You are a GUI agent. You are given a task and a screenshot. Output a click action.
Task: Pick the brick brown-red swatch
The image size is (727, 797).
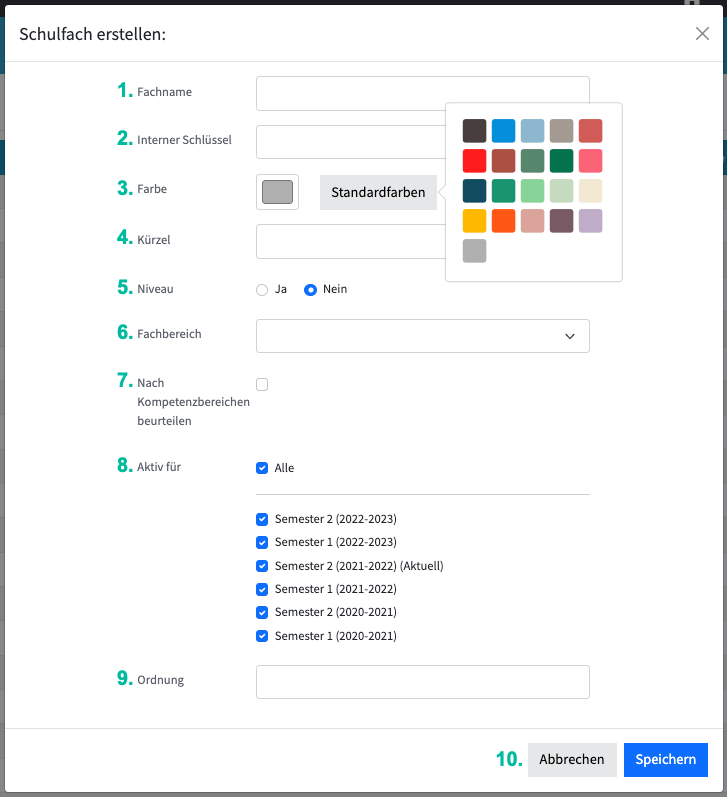[x=503, y=161]
